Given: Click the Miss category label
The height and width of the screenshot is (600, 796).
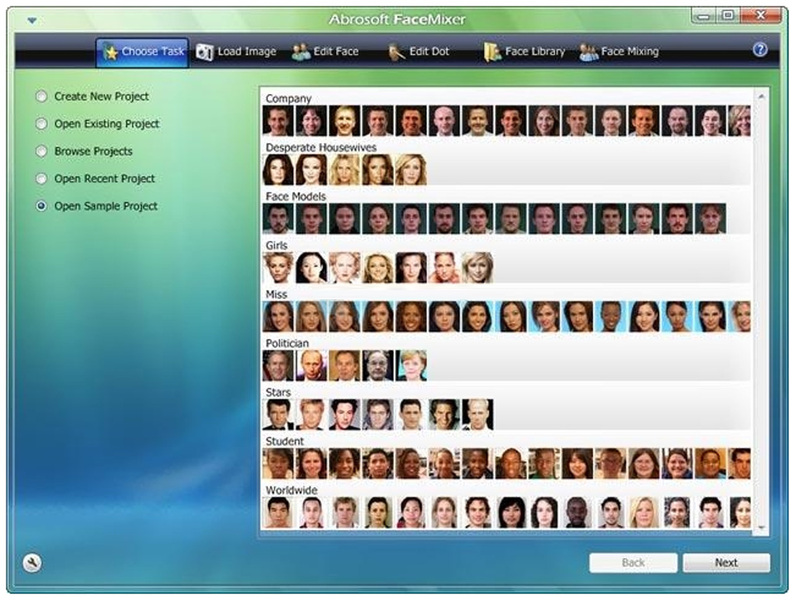Looking at the screenshot, I should pyautogui.click(x=276, y=294).
